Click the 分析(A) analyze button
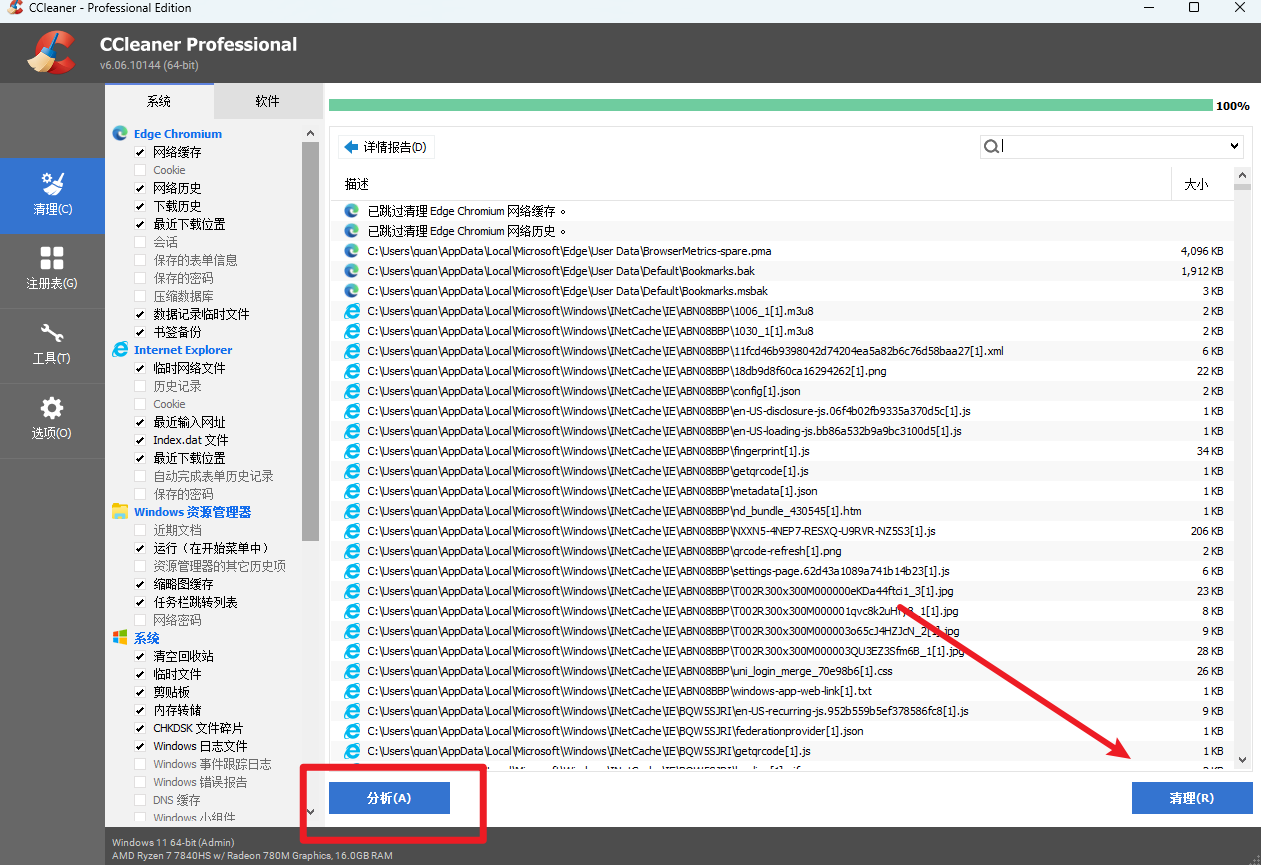 tap(389, 798)
